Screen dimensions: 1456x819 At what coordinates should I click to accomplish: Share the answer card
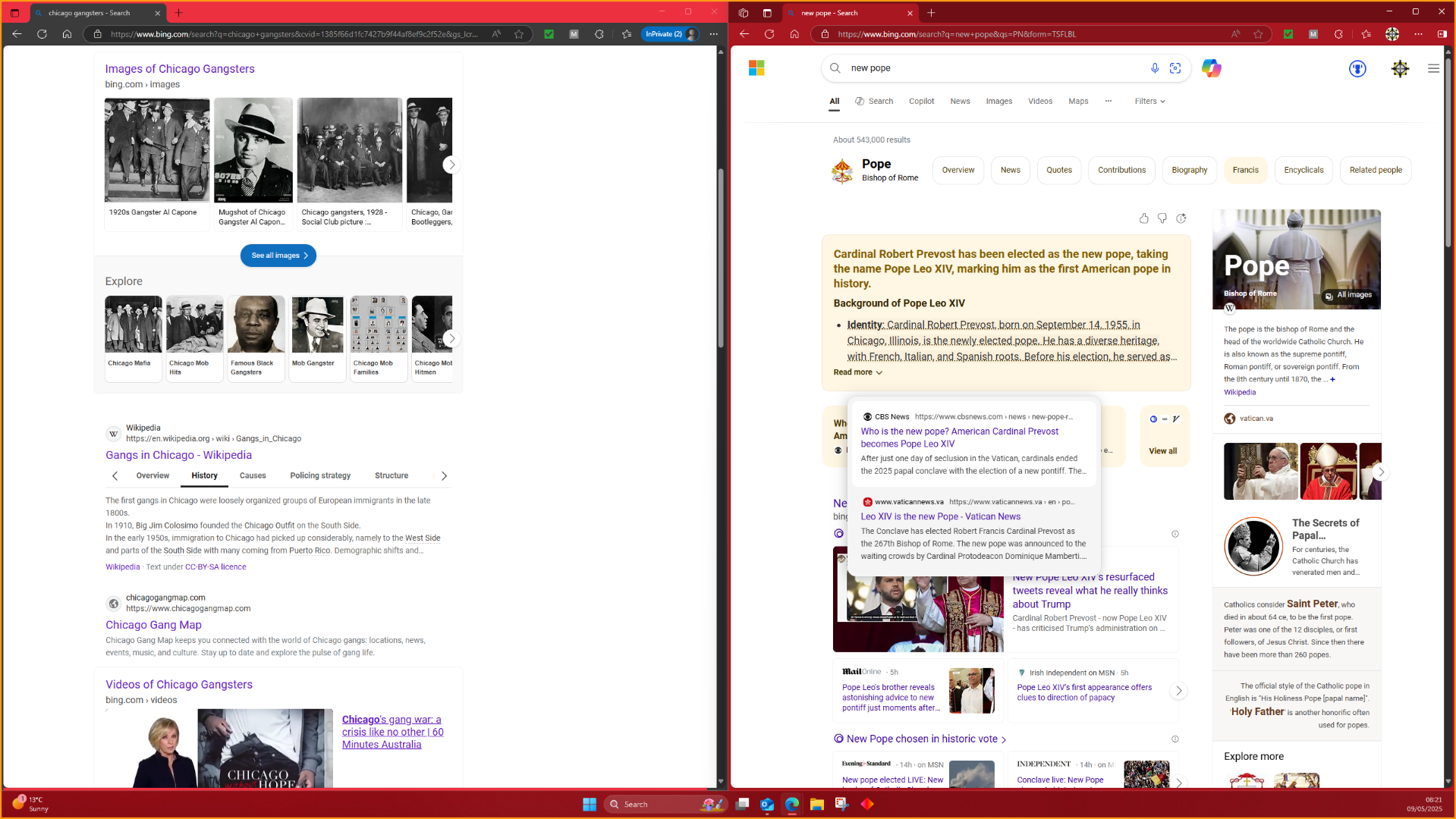(1181, 218)
